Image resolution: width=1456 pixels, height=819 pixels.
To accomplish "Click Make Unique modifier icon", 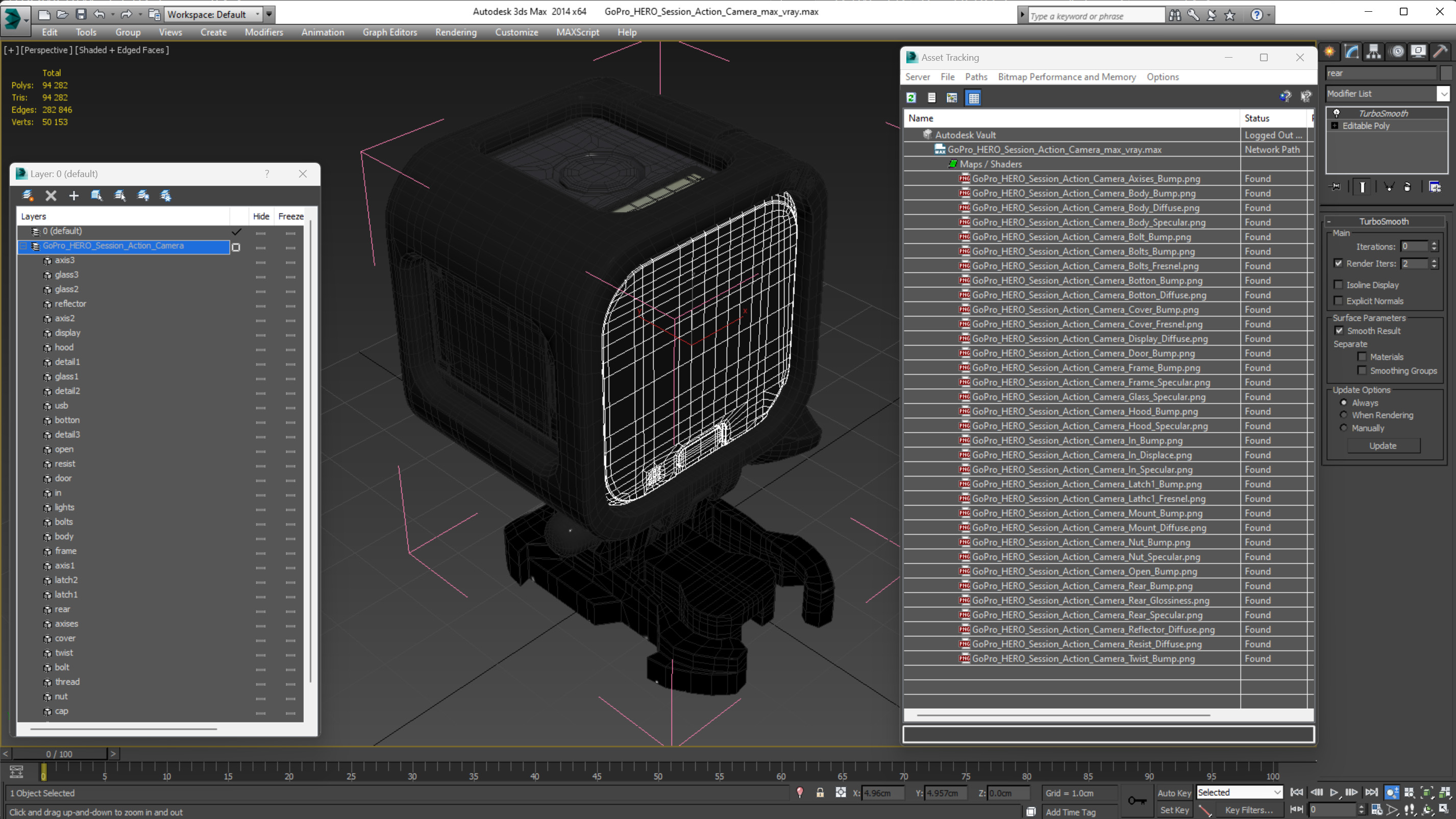I will [x=1388, y=187].
